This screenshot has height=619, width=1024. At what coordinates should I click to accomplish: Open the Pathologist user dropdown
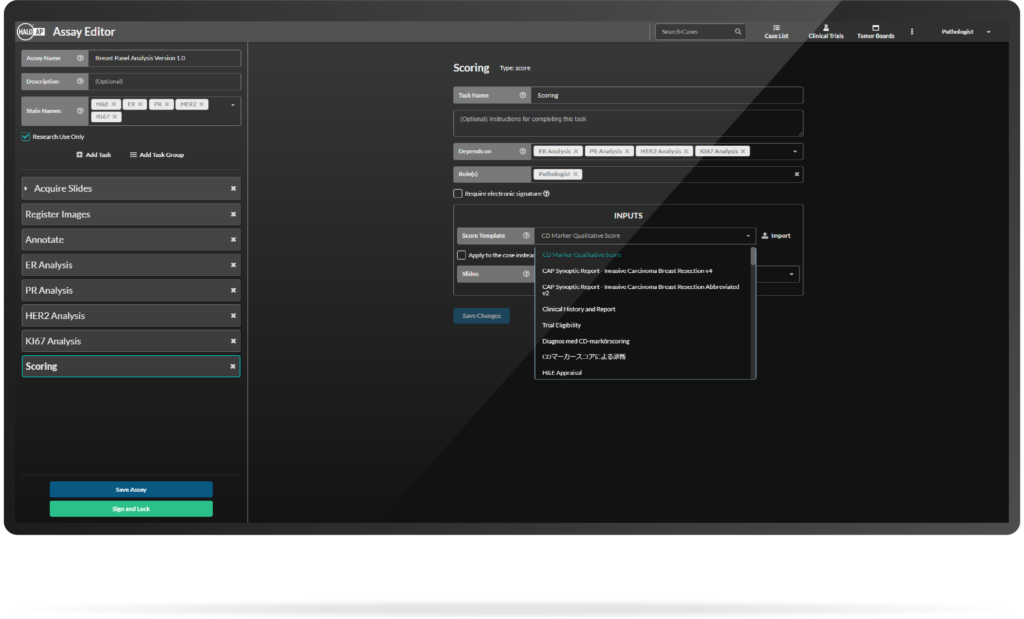[x=989, y=32]
